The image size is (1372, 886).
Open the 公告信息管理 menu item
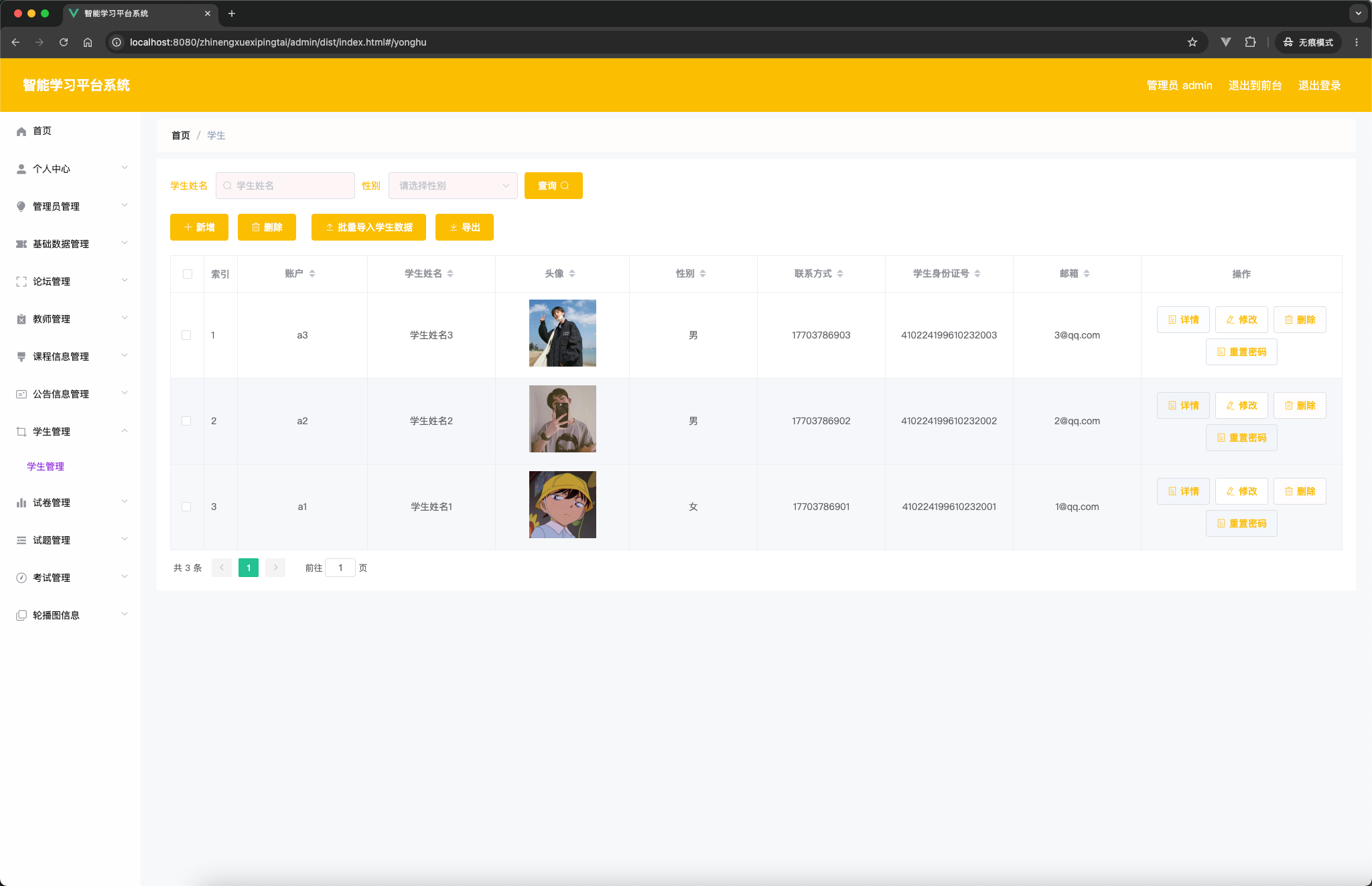[x=70, y=394]
